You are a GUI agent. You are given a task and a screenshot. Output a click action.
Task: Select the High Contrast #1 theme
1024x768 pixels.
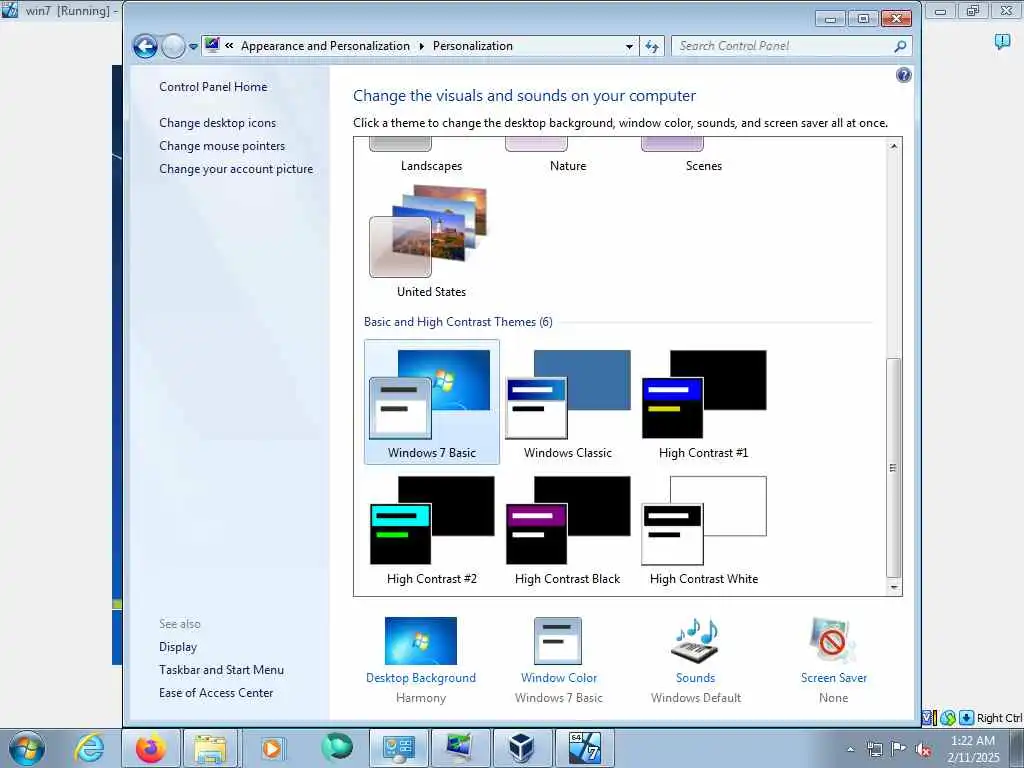(x=703, y=402)
